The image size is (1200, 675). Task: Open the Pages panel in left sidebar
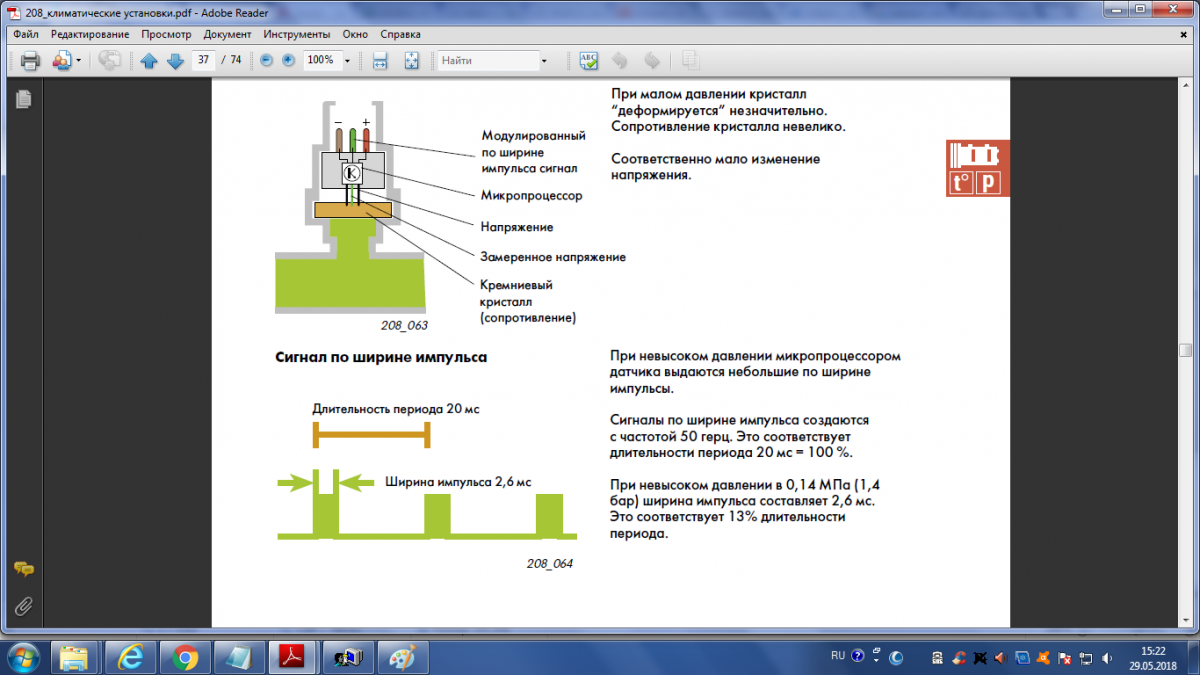pyautogui.click(x=24, y=99)
